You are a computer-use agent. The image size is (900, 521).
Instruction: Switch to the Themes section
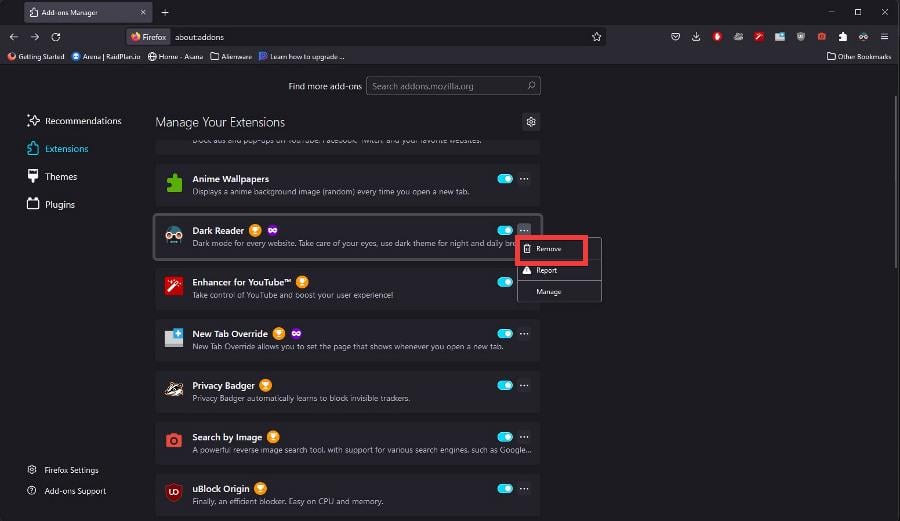pyautogui.click(x=52, y=176)
